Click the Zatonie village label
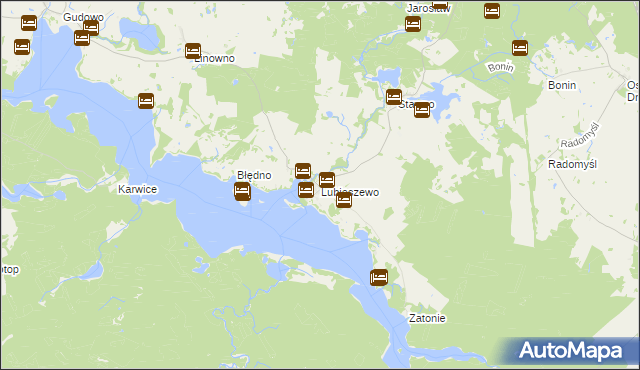The width and height of the screenshot is (640, 370). 427,318
